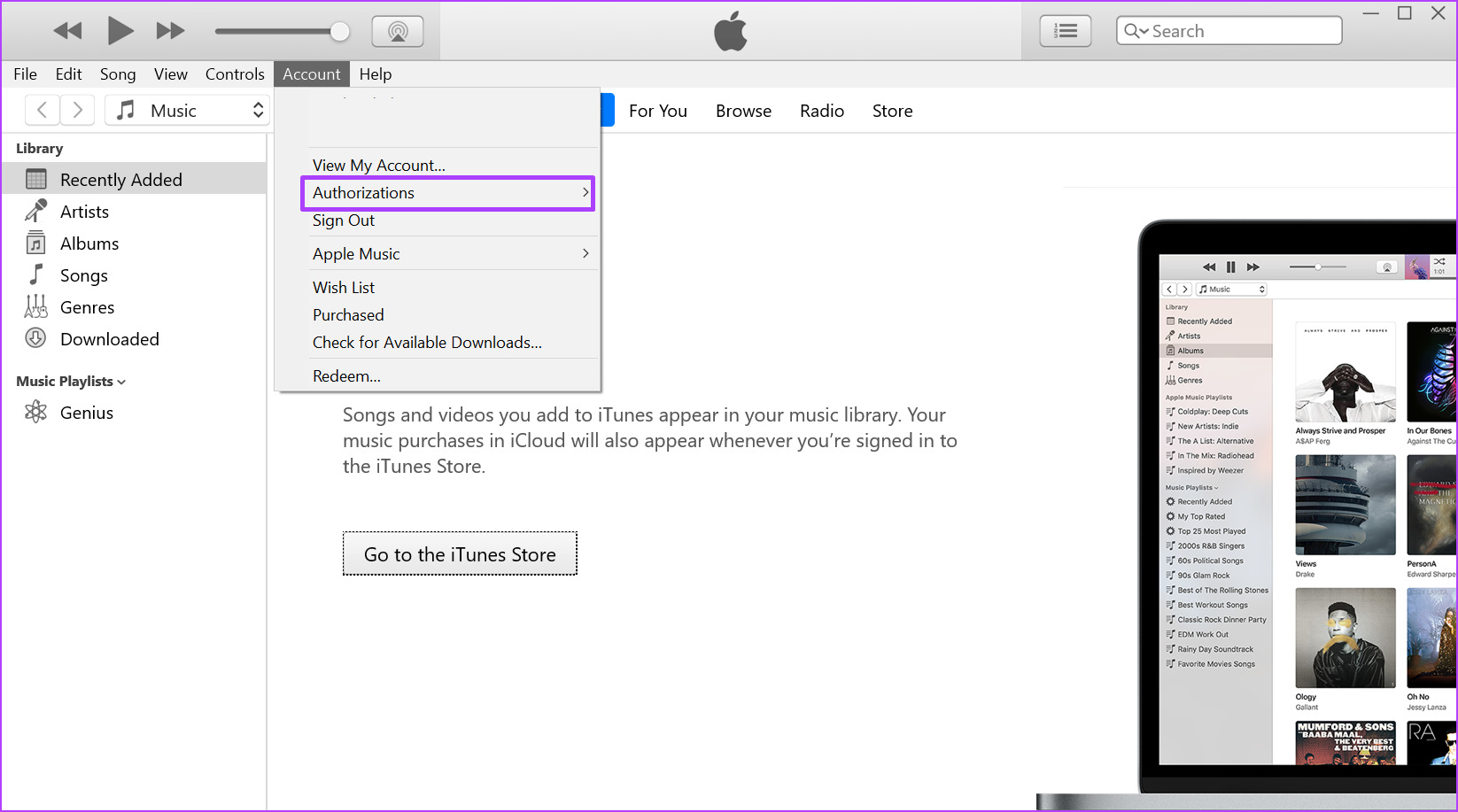The height and width of the screenshot is (812, 1458).
Task: Adjust the volume slider knob
Action: point(339,32)
